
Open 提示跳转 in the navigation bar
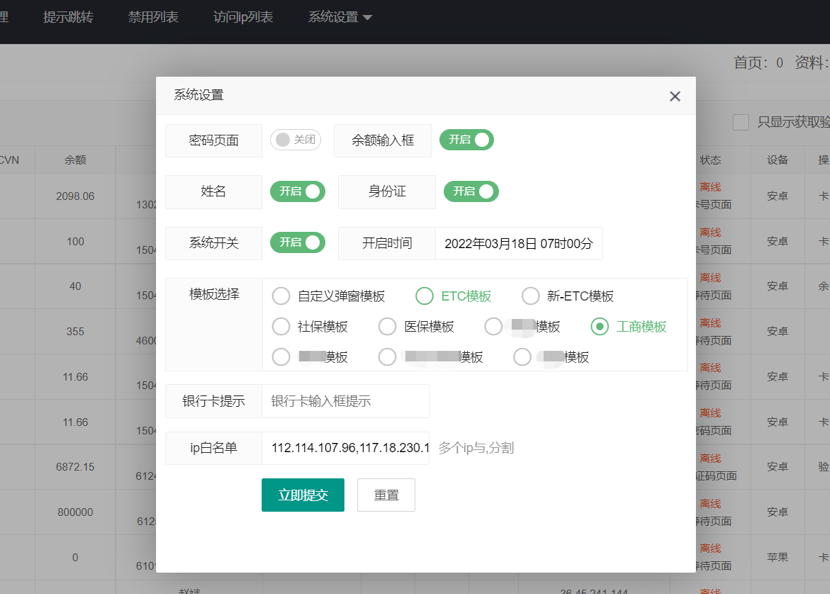pyautogui.click(x=68, y=17)
